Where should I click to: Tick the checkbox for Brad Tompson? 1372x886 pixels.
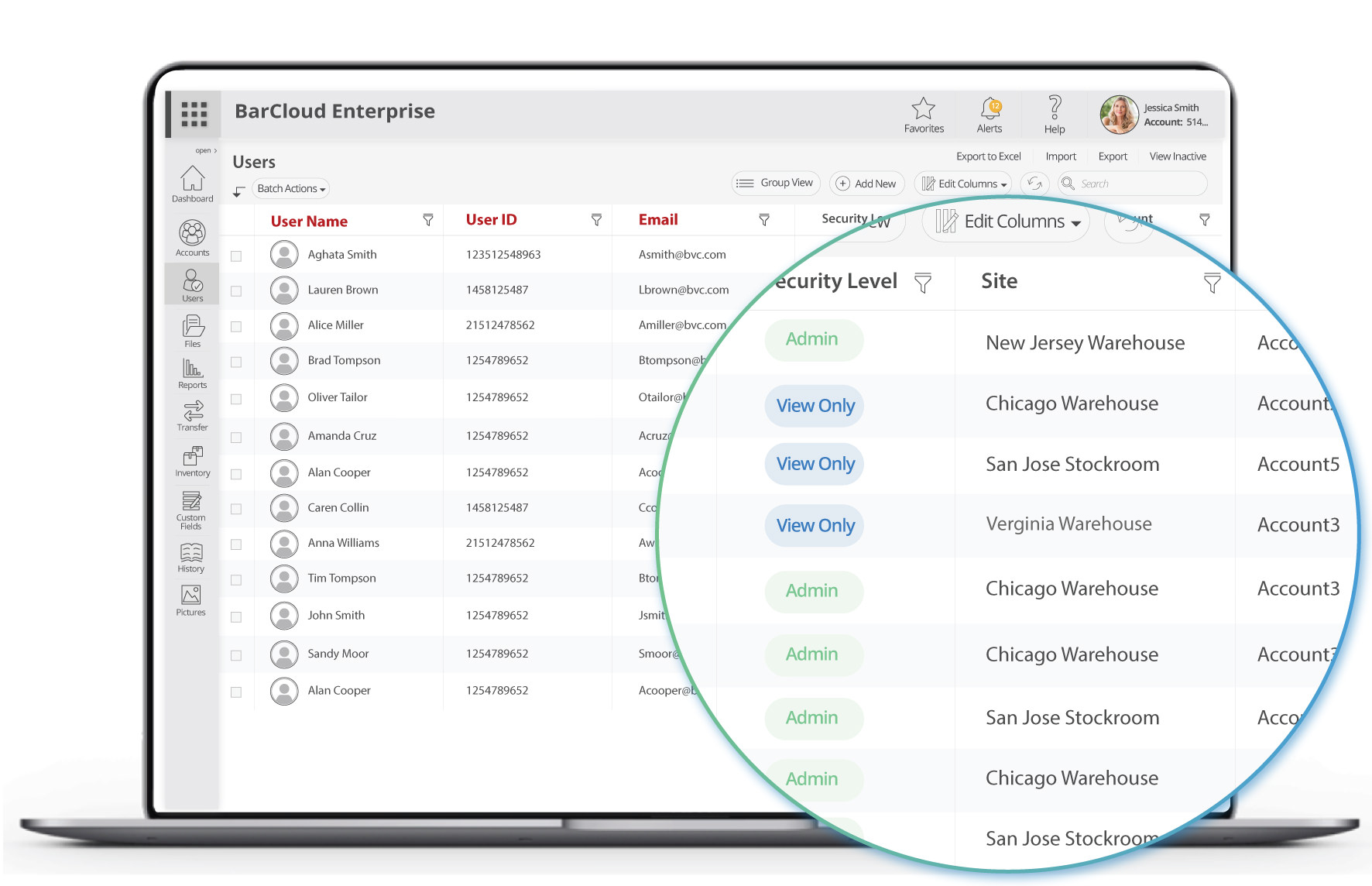coord(236,362)
